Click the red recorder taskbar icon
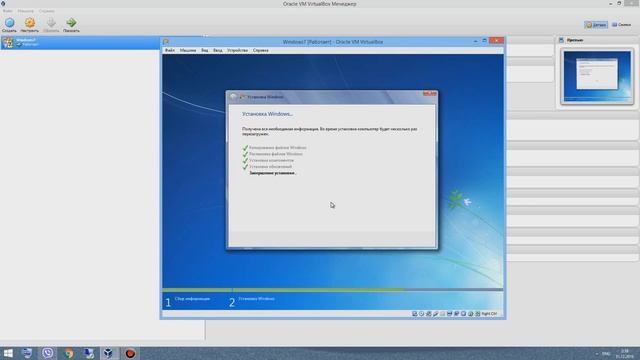 (x=130, y=353)
